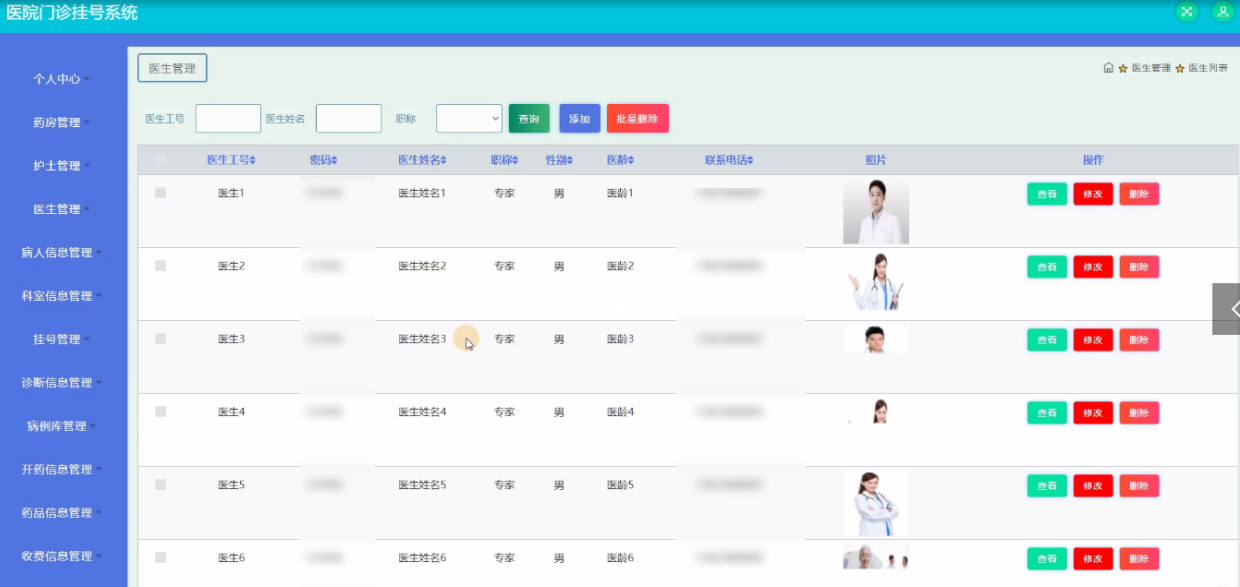The width and height of the screenshot is (1240, 587).
Task: Click the 医生姓名4 cell
Action: click(x=422, y=412)
